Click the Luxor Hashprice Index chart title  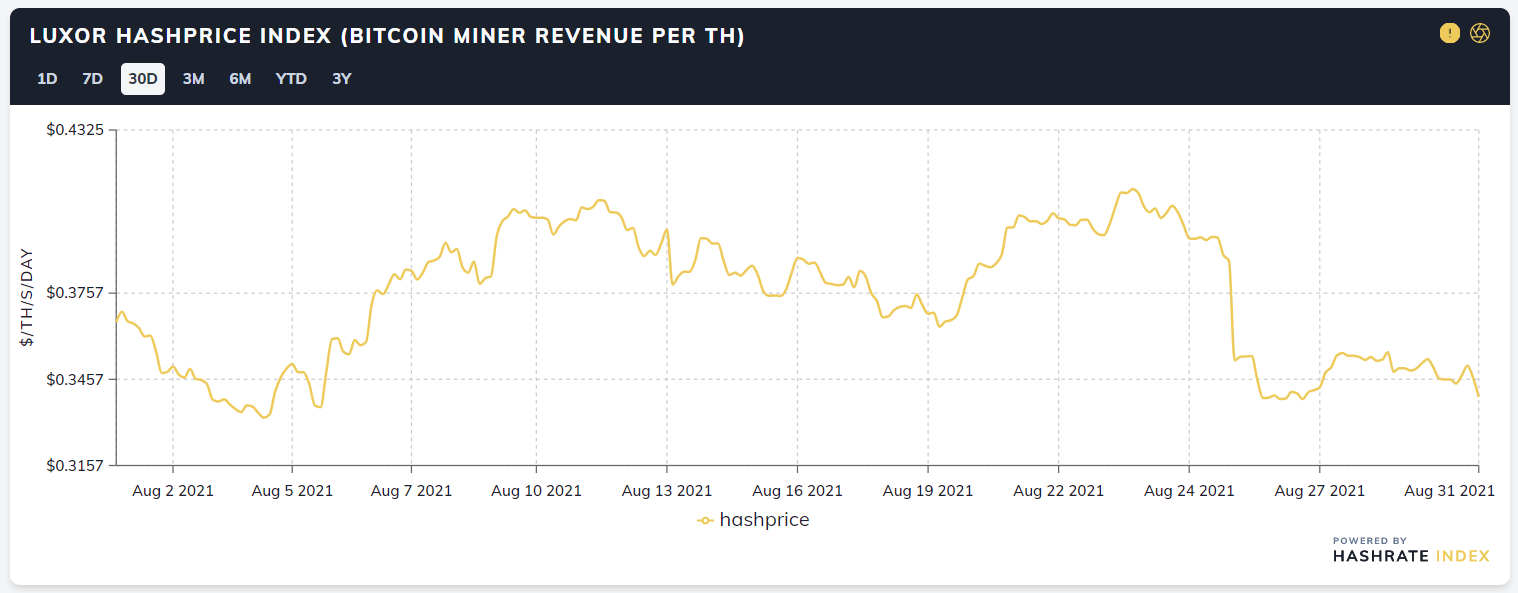click(x=387, y=36)
